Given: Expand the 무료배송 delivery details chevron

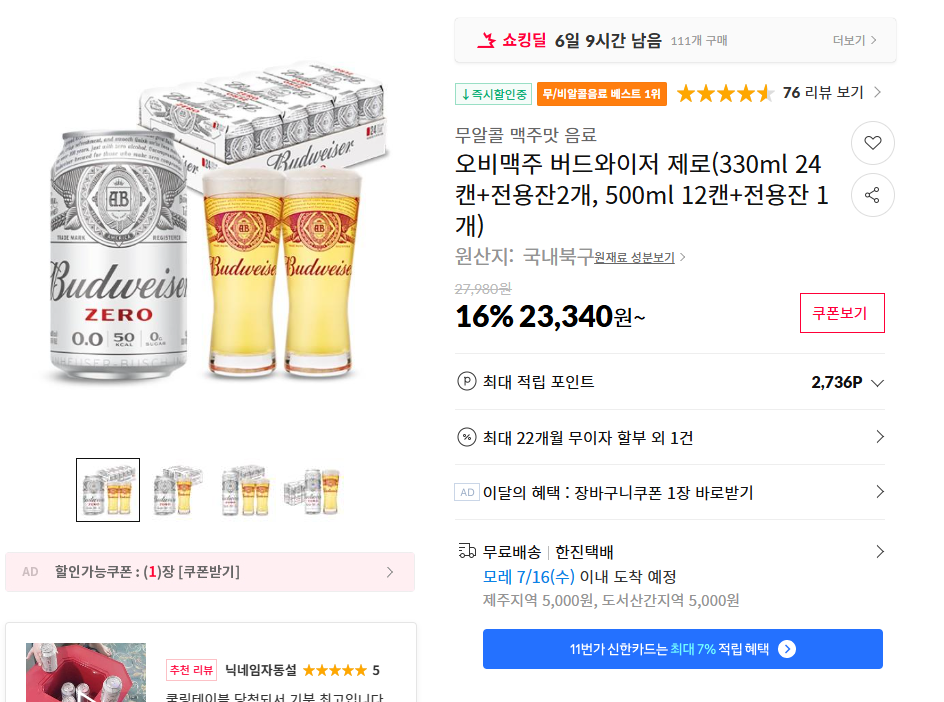Looking at the screenshot, I should click(880, 551).
